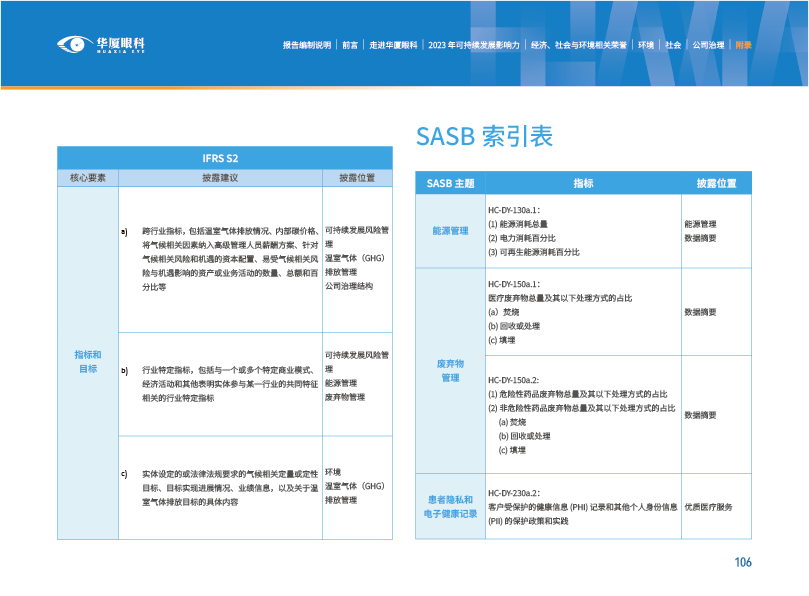
Task: Select the 能源管理 topic cell
Action: (x=450, y=231)
